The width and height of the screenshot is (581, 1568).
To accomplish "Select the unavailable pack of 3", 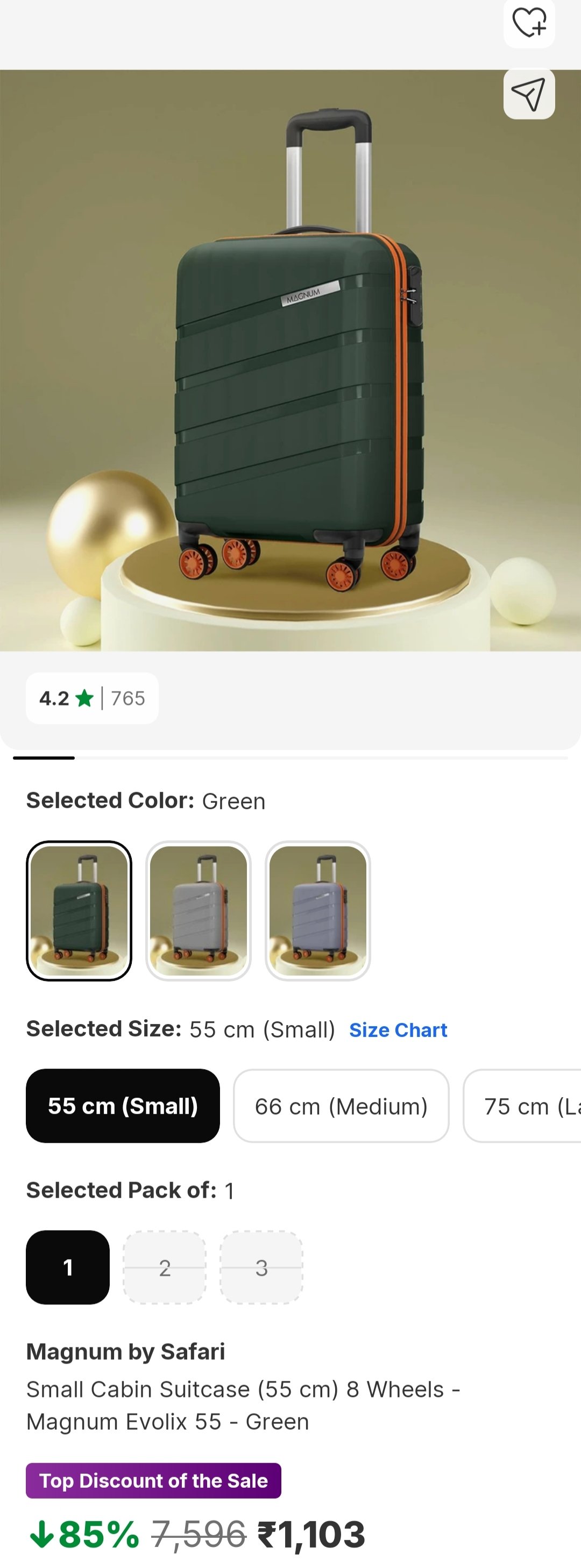I will (261, 1267).
